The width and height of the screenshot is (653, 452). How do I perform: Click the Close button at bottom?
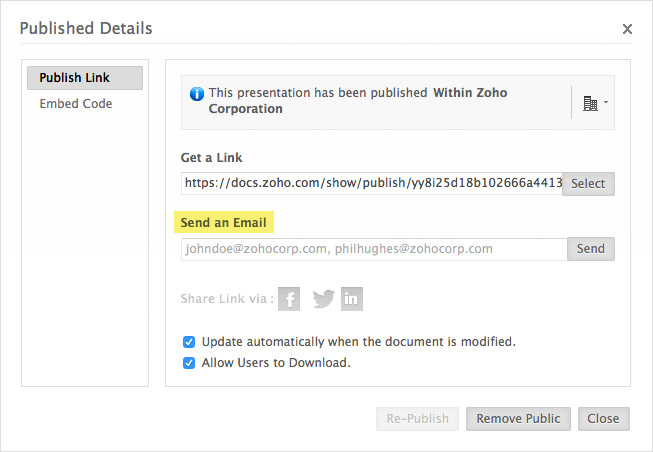click(603, 419)
